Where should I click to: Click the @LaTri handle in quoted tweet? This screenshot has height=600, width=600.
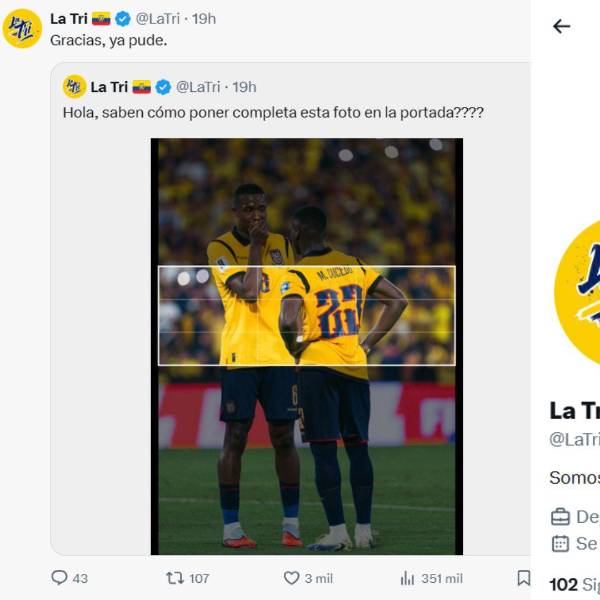198,87
